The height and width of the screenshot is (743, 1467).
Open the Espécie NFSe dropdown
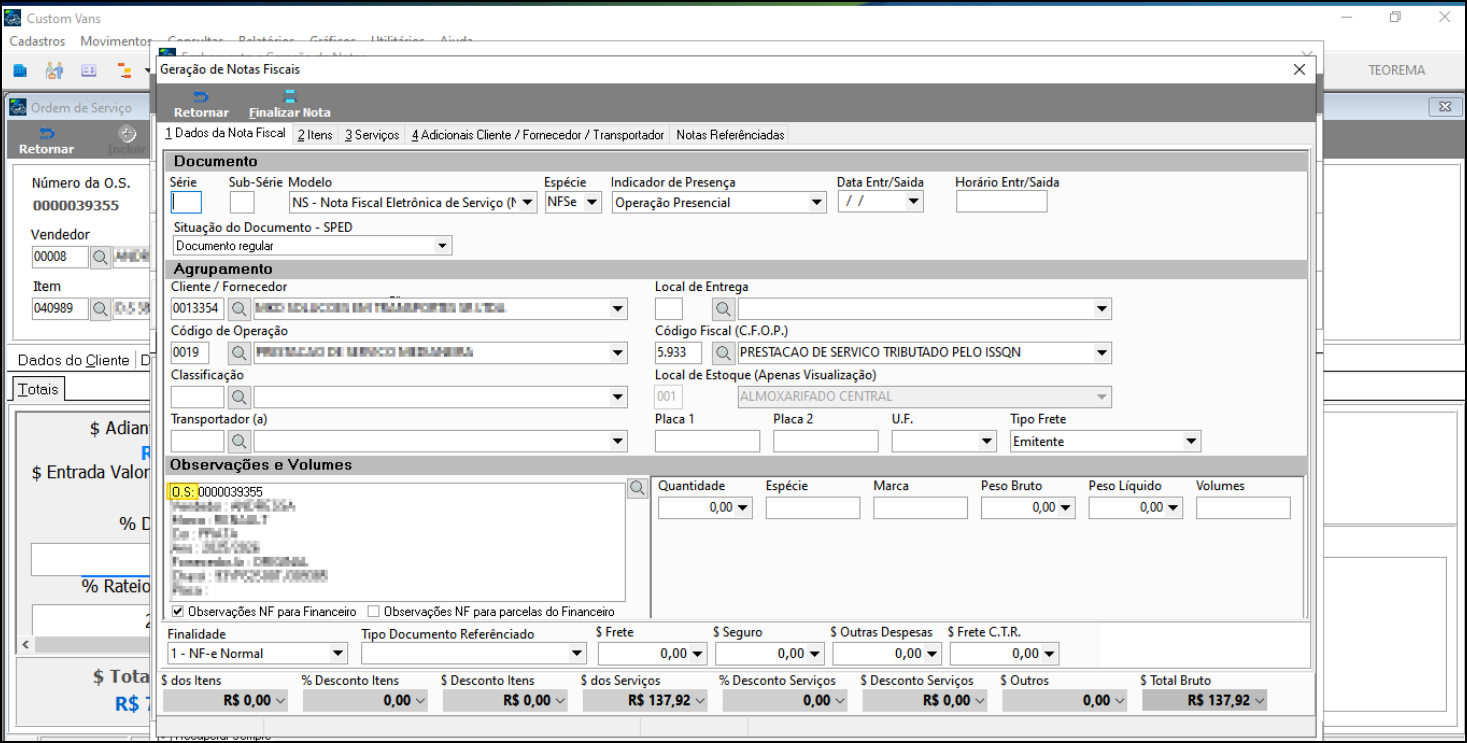[592, 202]
